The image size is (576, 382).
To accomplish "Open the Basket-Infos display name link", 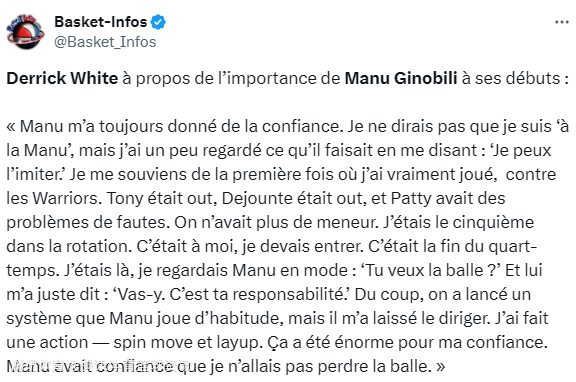I will coord(101,22).
